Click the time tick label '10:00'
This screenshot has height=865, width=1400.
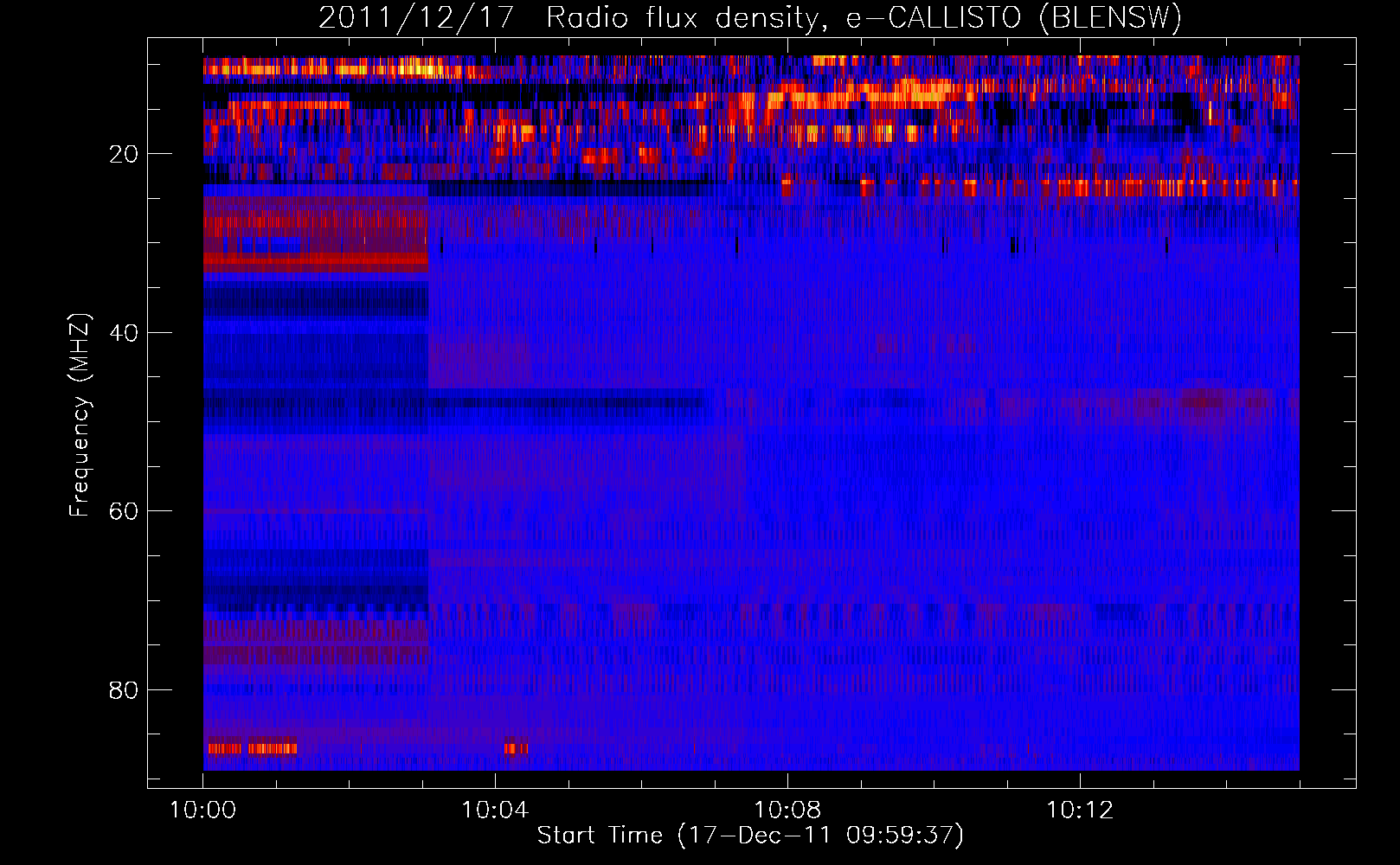[x=202, y=811]
